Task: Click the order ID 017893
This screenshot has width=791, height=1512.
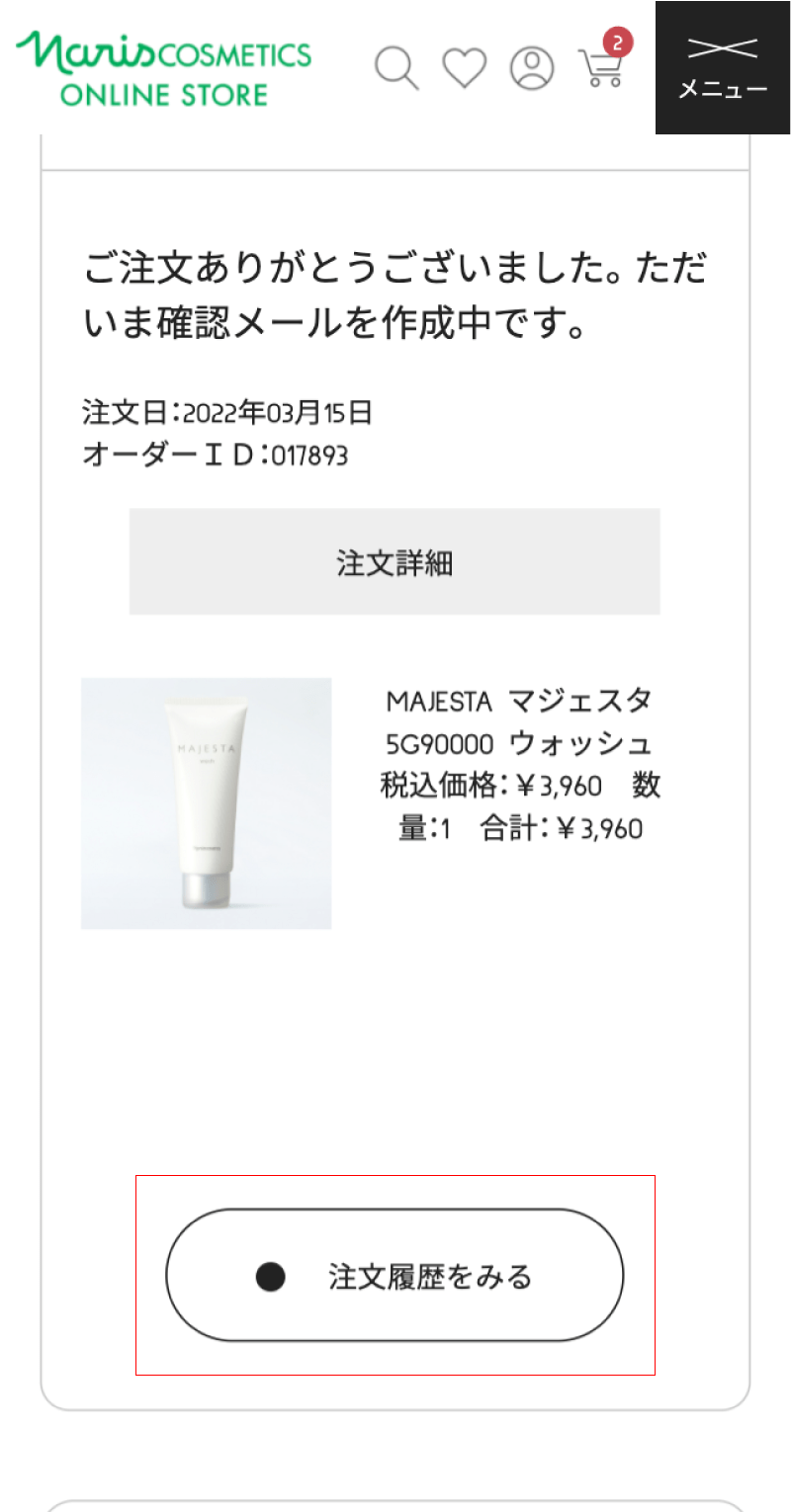Action: tap(309, 456)
